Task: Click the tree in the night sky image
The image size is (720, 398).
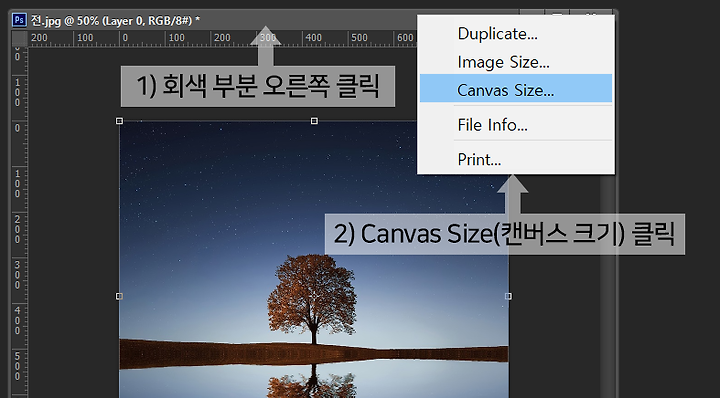Action: coord(312,298)
